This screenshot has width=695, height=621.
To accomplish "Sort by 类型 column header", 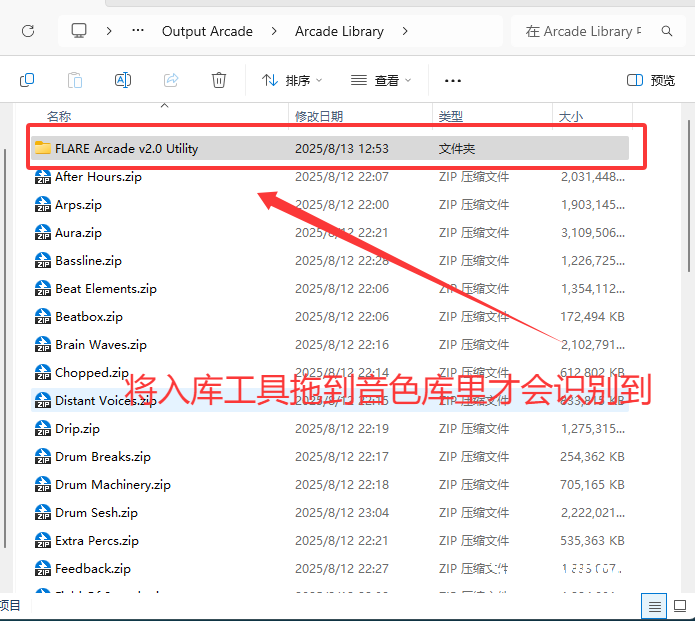I will [x=451, y=116].
